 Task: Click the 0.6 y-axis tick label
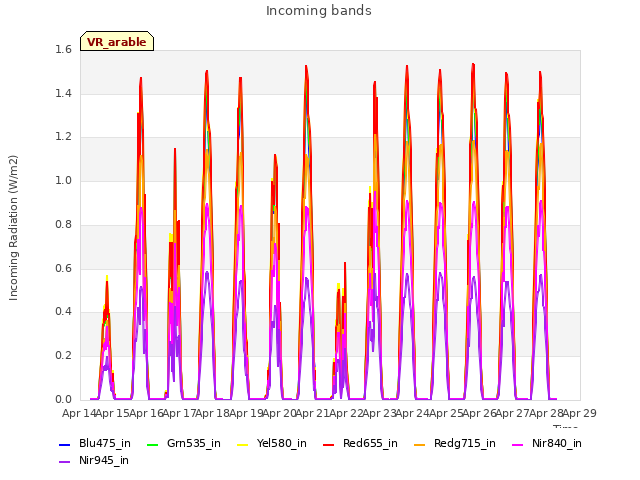tap(63, 268)
